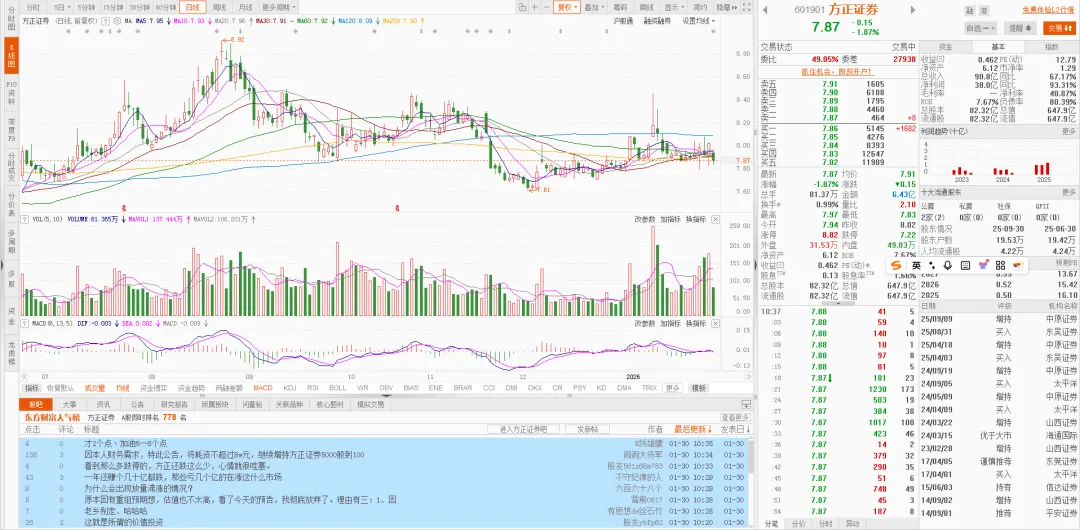
Task: Click 查看更多 button in 股吧 panel
Action: (735, 418)
